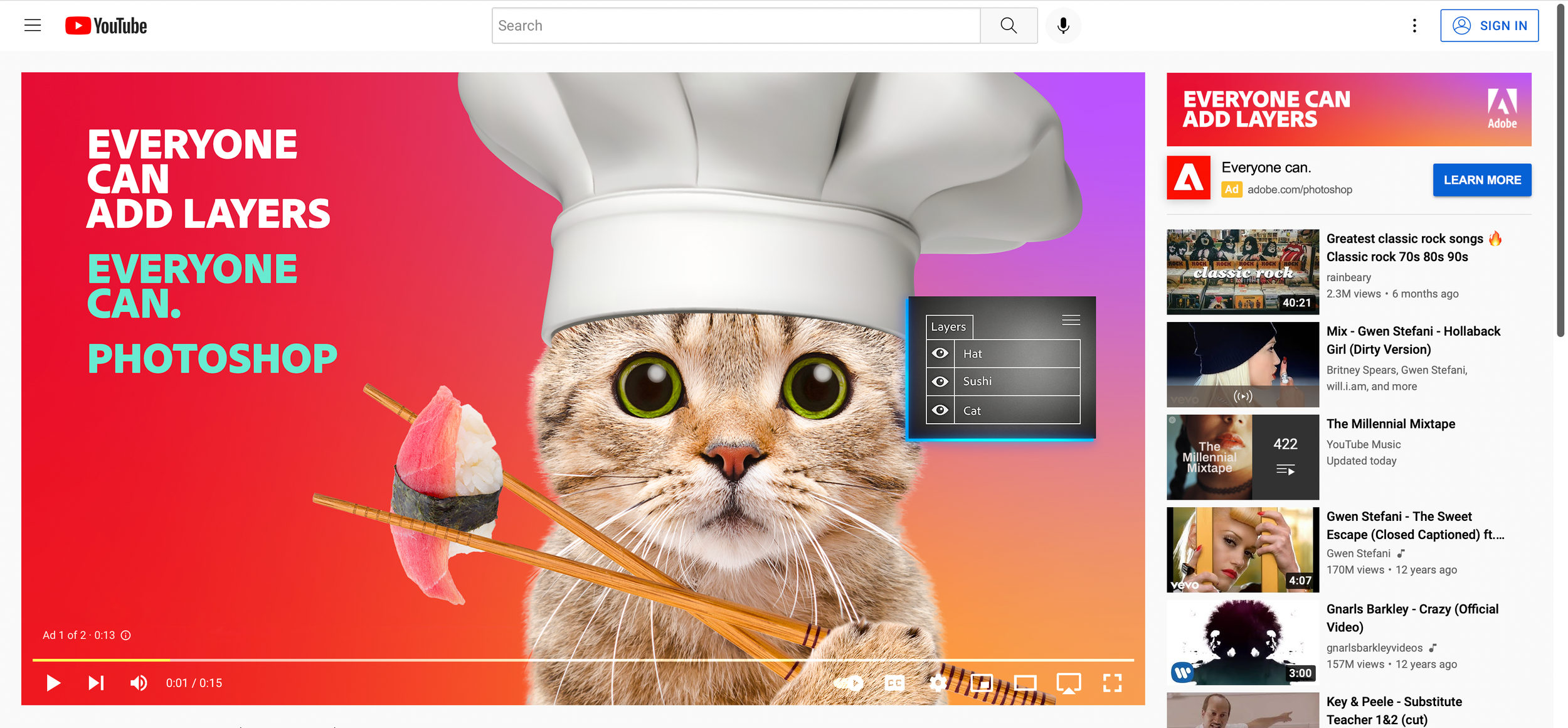Click the next video button
The width and height of the screenshot is (1568, 728).
[96, 683]
